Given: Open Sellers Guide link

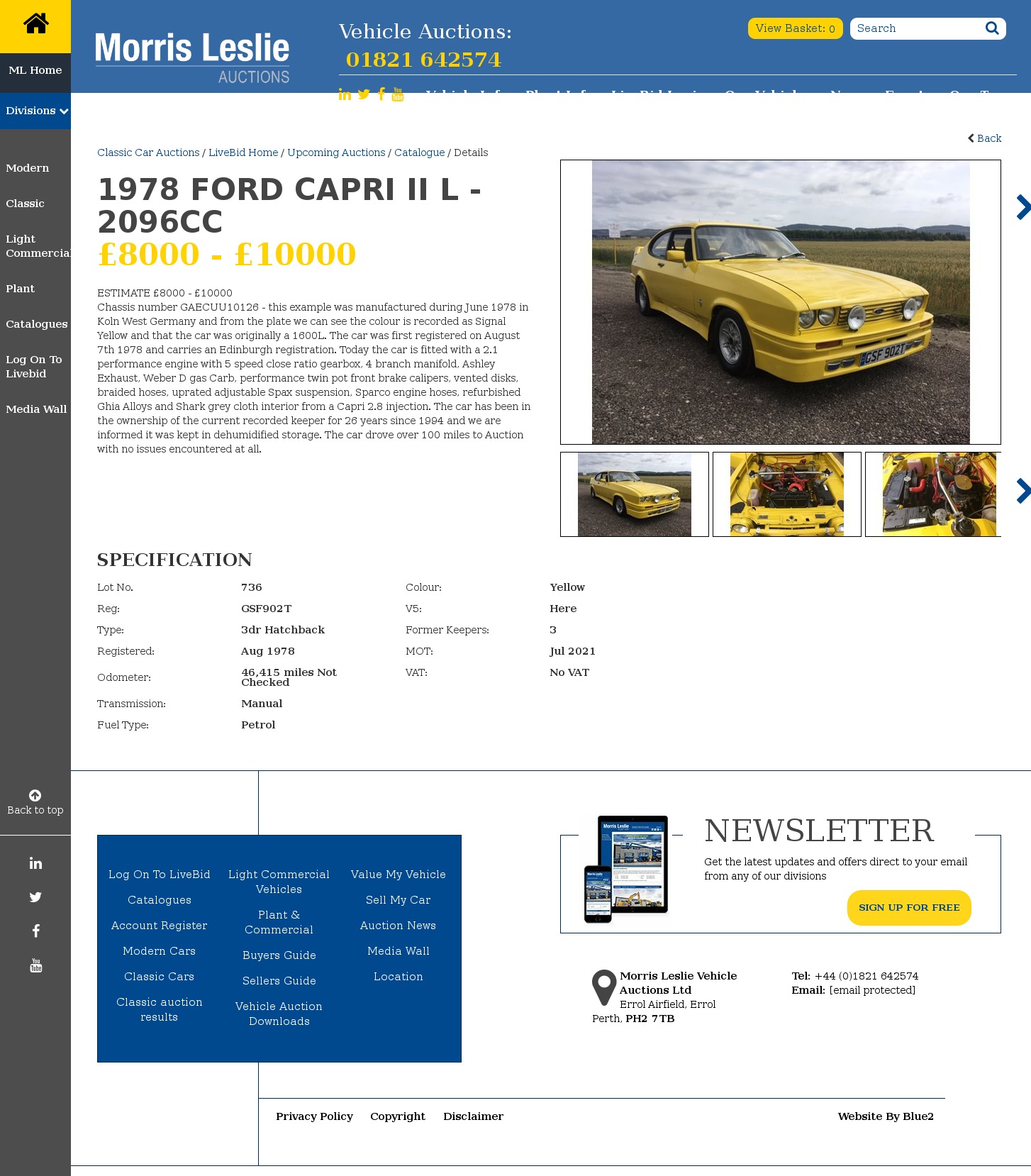Looking at the screenshot, I should (279, 981).
